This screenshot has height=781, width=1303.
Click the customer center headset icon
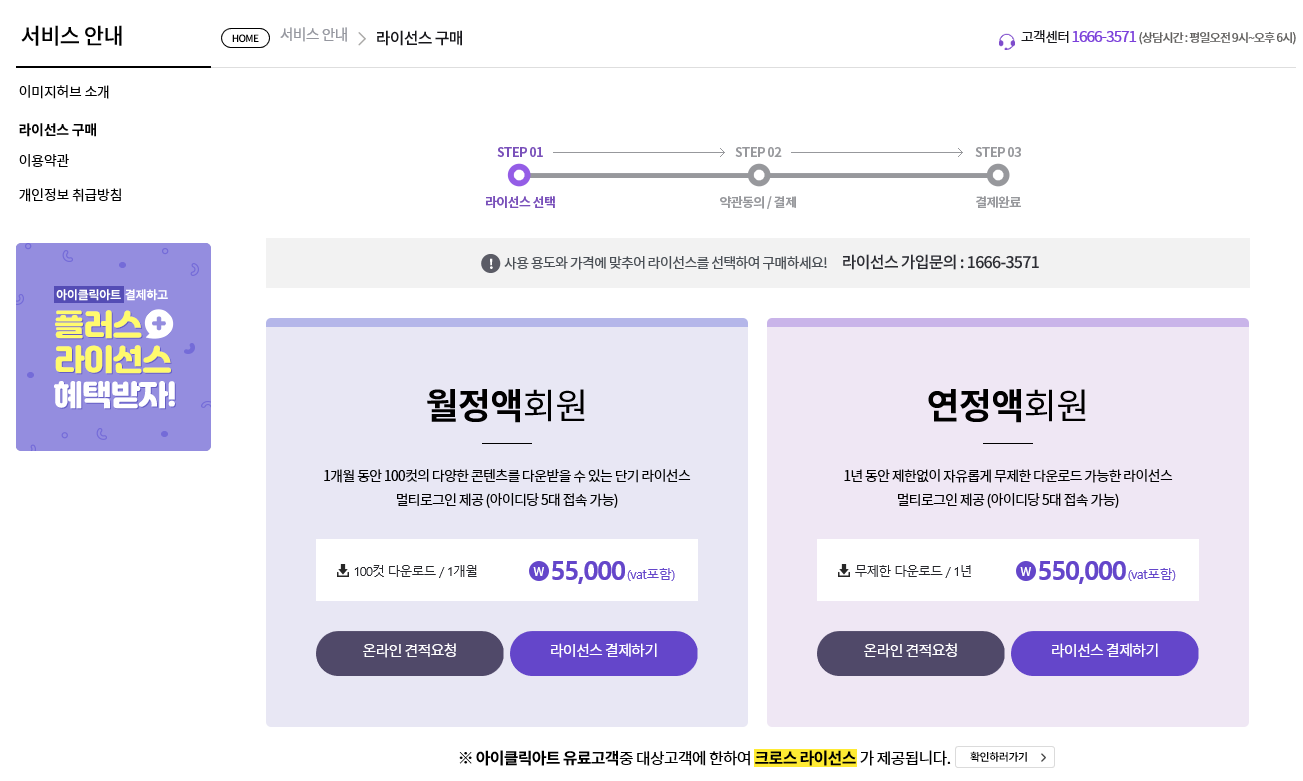(1006, 41)
